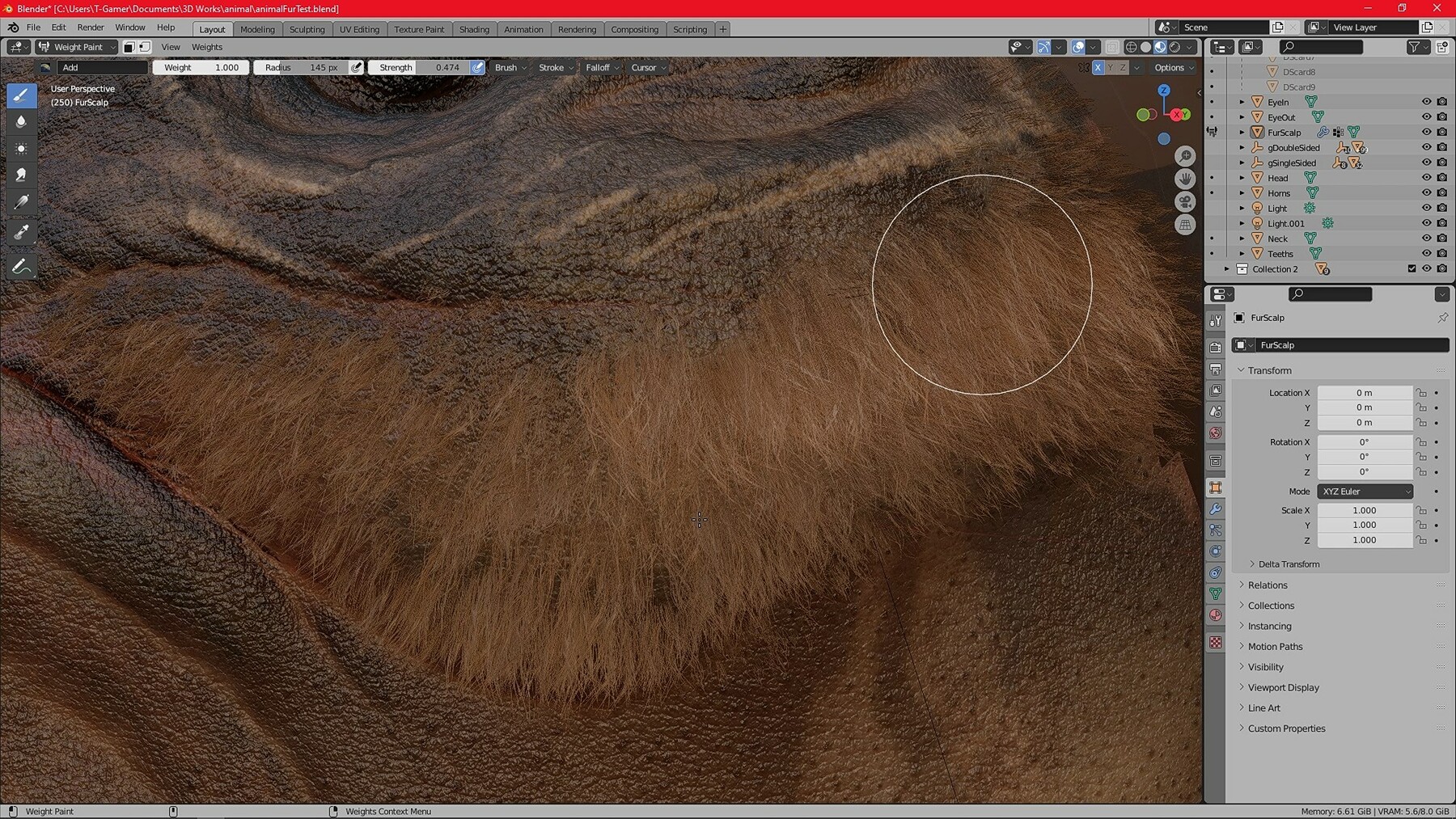The height and width of the screenshot is (819, 1456).
Task: Open the Material properties tab
Action: click(x=1216, y=615)
